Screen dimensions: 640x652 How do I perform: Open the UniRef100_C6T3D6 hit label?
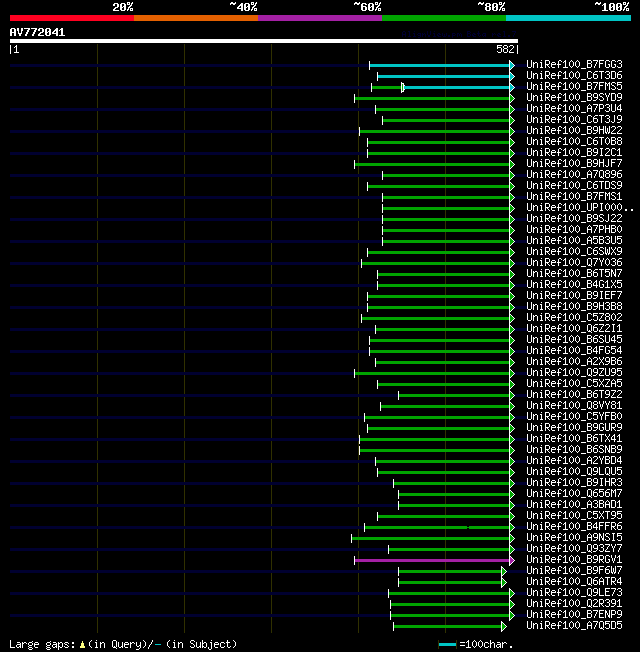[574, 76]
